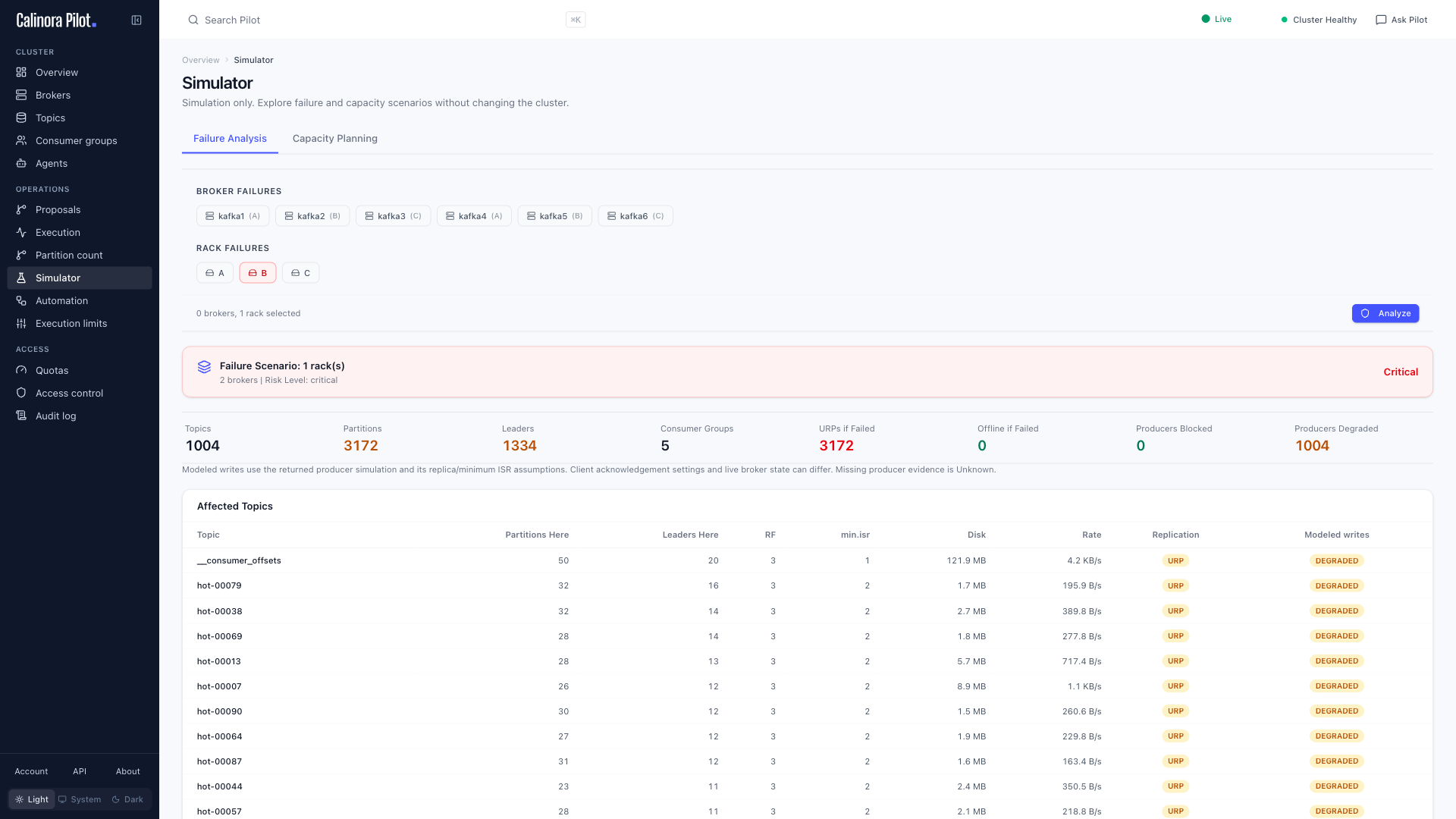Go to the Brokers page
This screenshot has height=819, width=1456.
coord(80,95)
